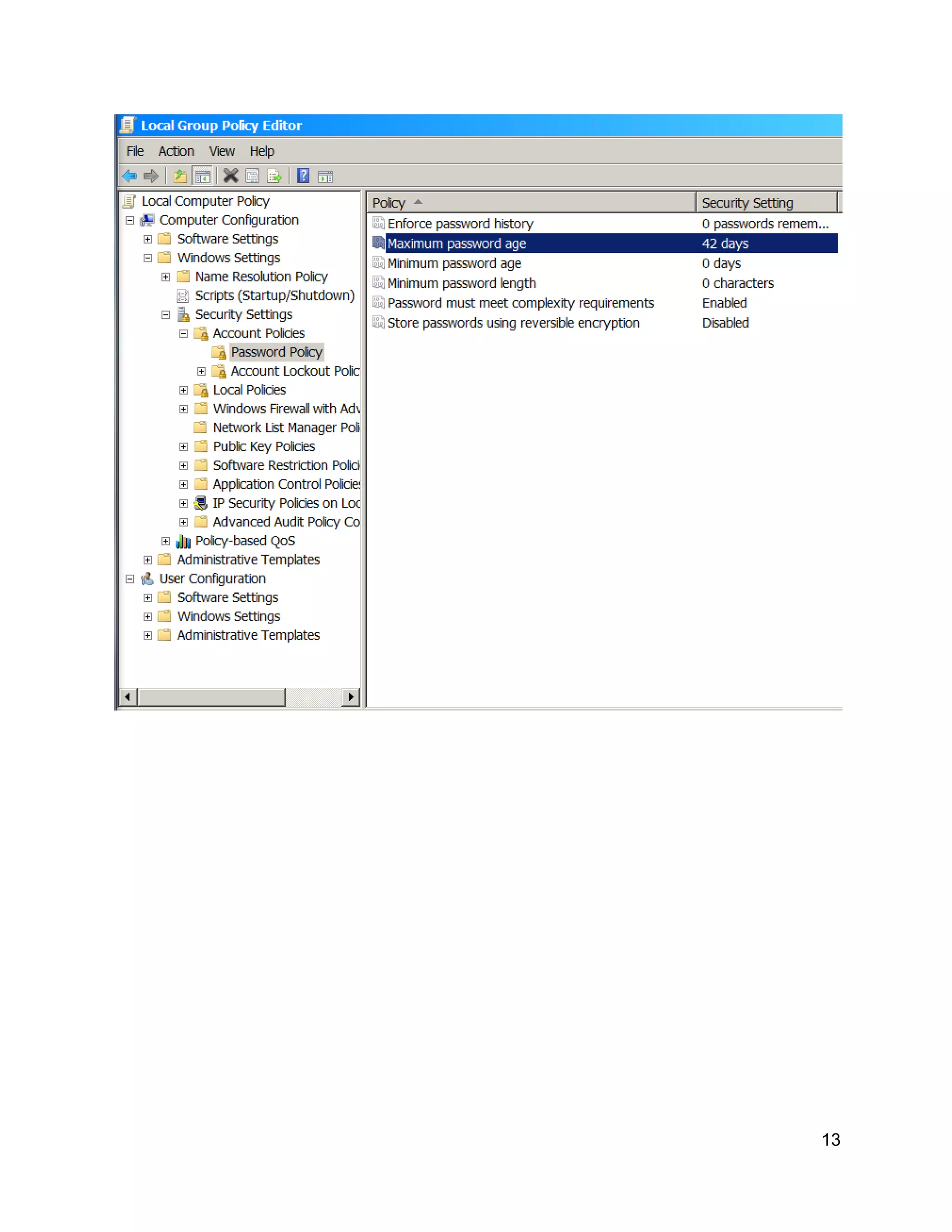Open the View menu
Image resolution: width=952 pixels, height=1232 pixels.
coord(222,151)
